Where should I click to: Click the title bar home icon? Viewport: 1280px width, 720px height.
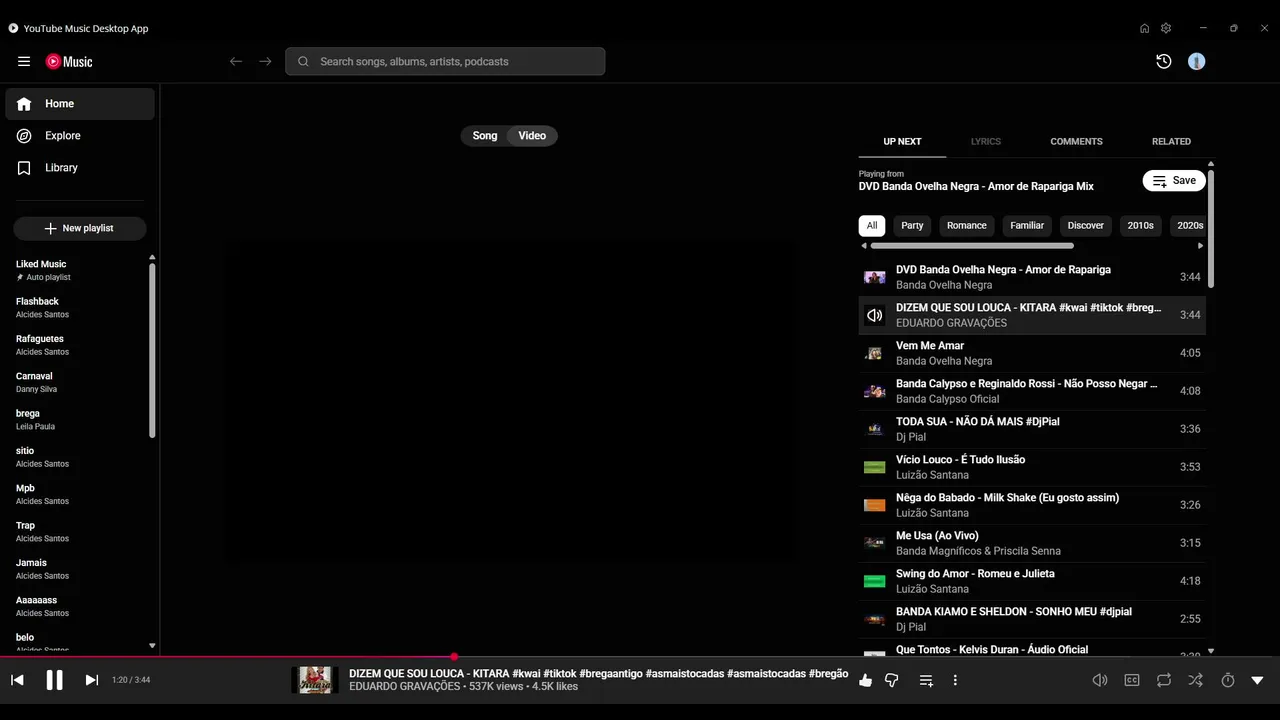click(x=1144, y=28)
